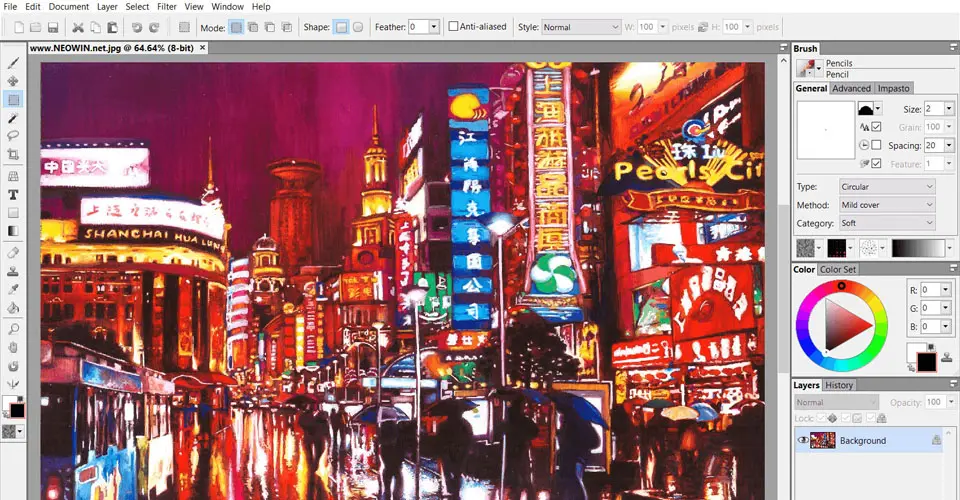This screenshot has height=500, width=960.
Task: Set Mode to subtract from selection
Action: pos(269,27)
